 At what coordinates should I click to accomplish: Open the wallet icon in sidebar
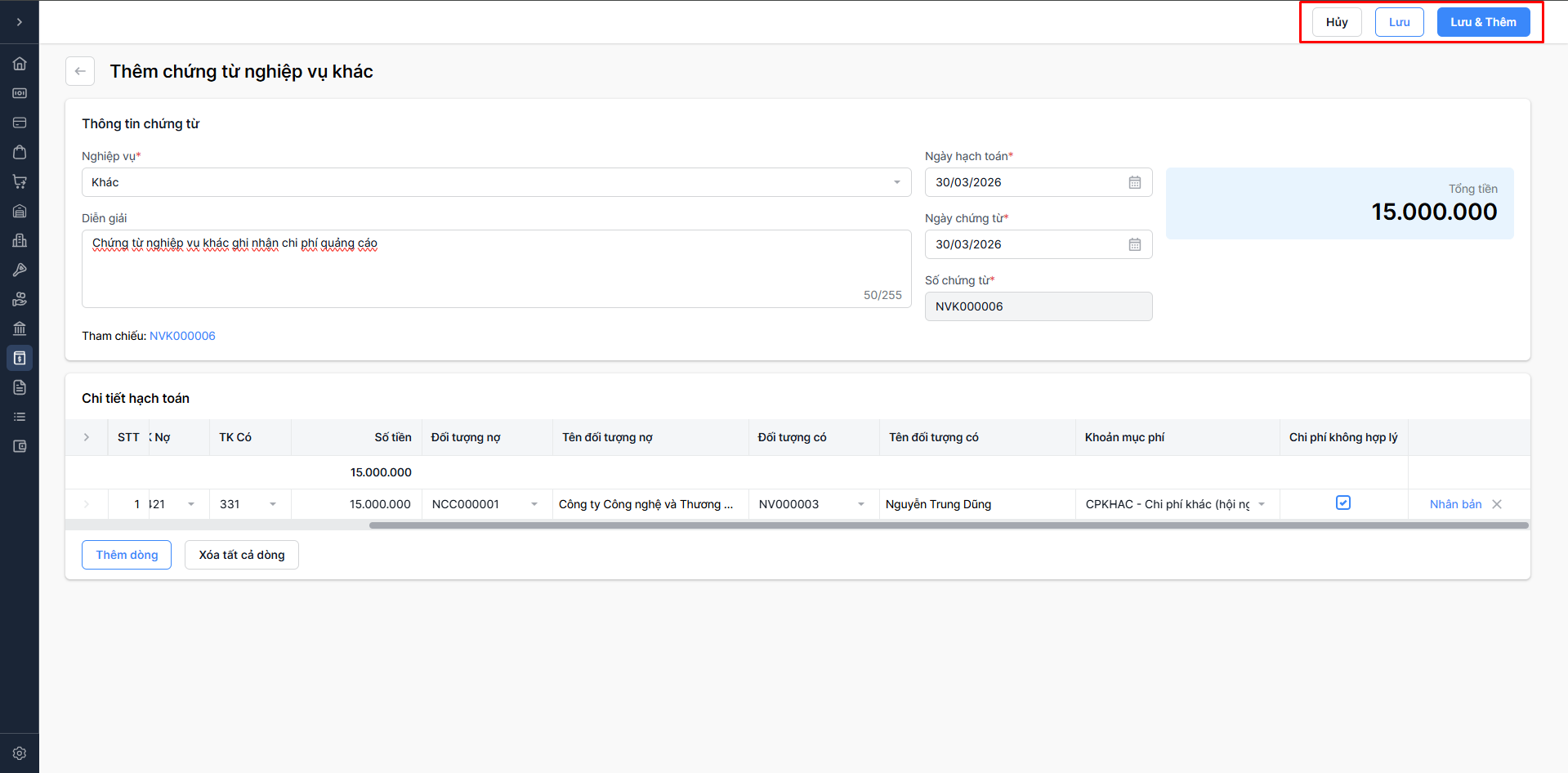[x=20, y=446]
